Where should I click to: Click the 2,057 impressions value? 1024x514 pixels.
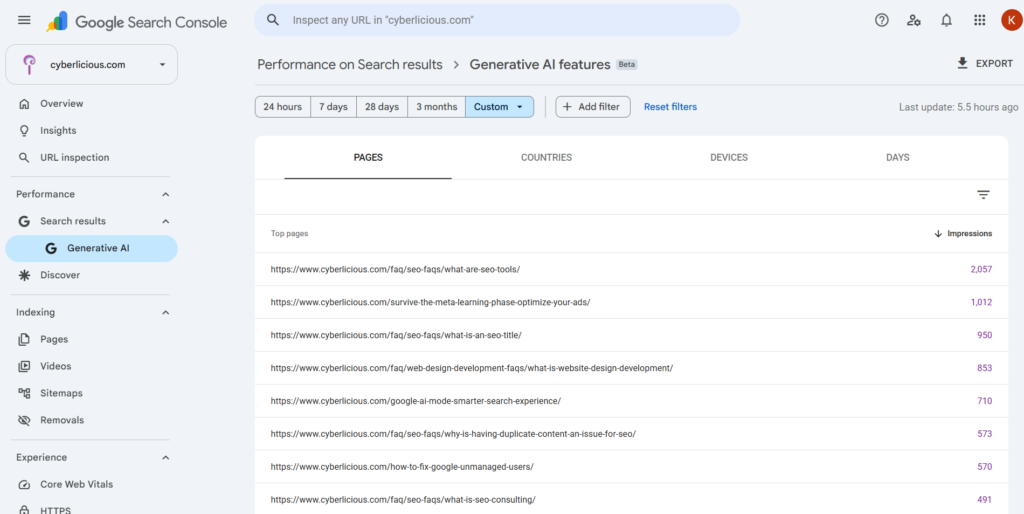point(981,269)
